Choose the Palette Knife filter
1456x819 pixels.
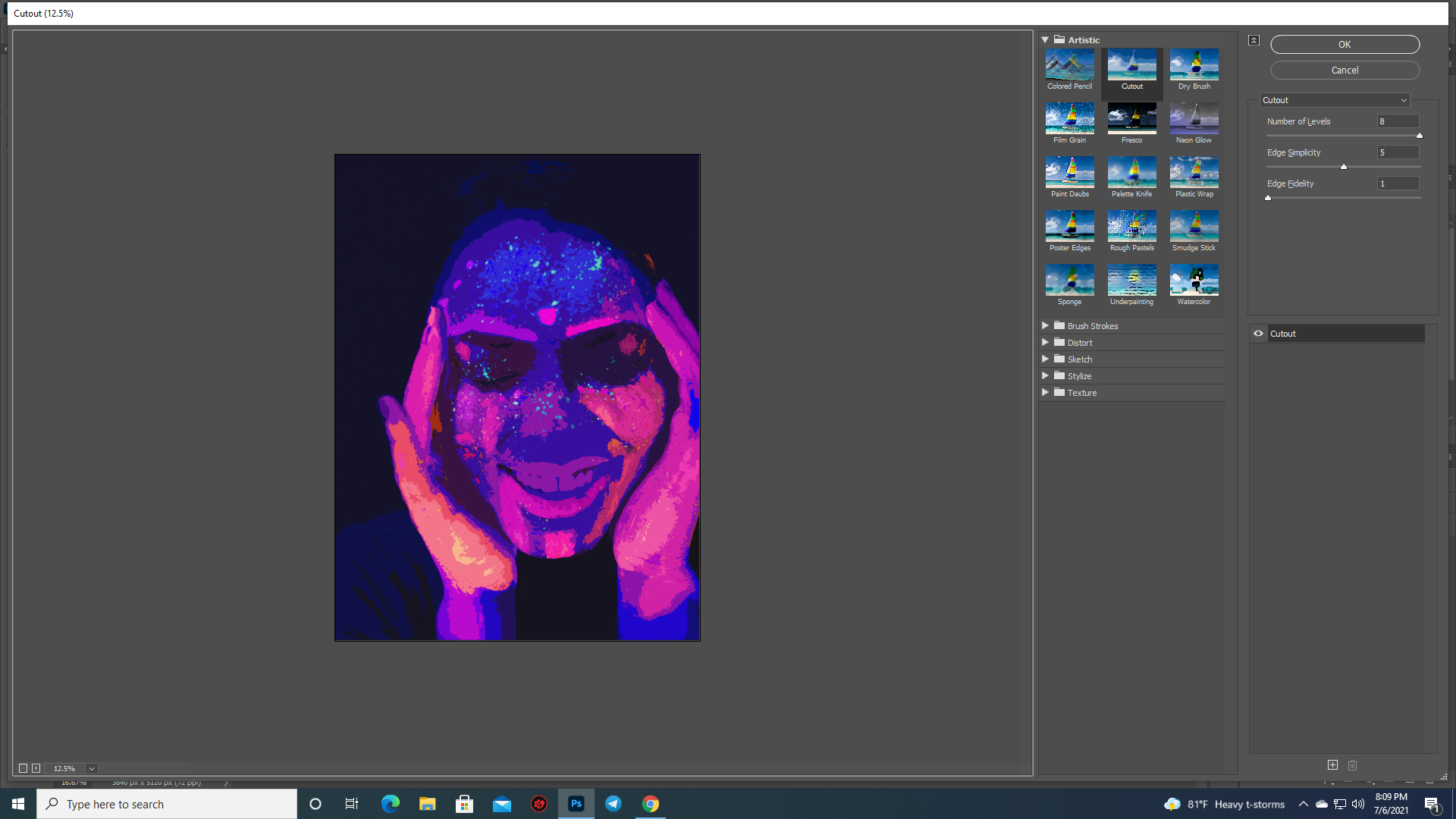[x=1131, y=173]
